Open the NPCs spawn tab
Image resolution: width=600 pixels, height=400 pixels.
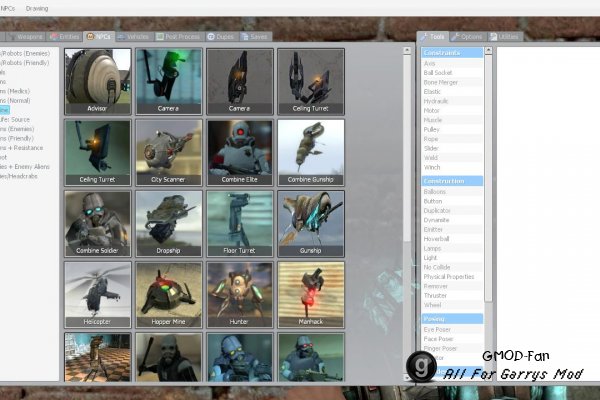coord(99,36)
